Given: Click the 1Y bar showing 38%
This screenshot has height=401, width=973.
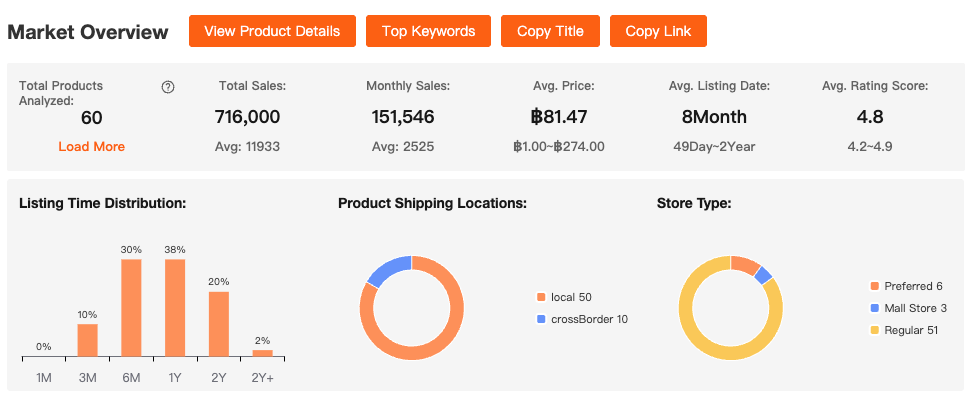Looking at the screenshot, I should click(x=175, y=308).
